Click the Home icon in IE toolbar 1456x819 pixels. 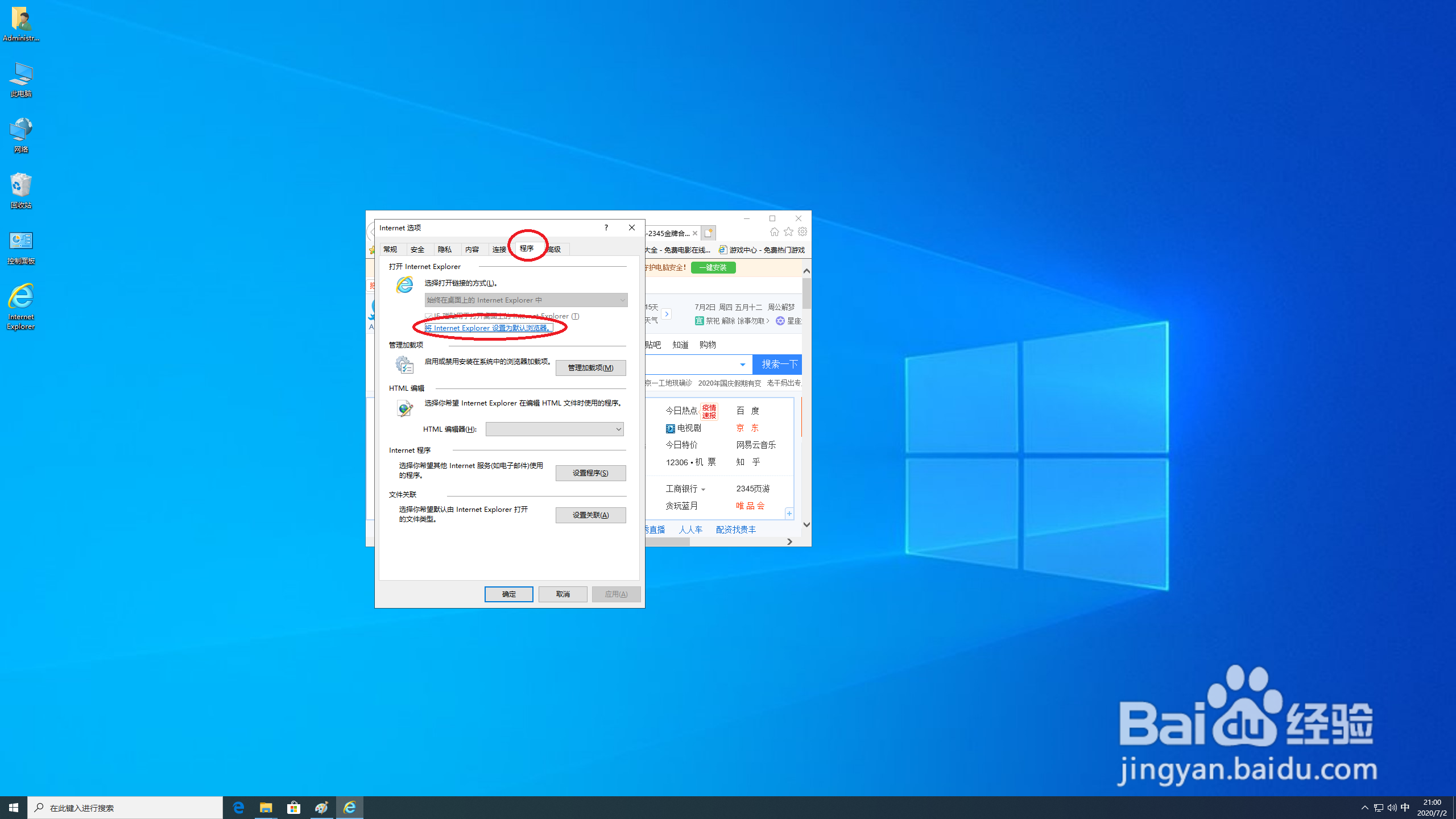tap(774, 231)
